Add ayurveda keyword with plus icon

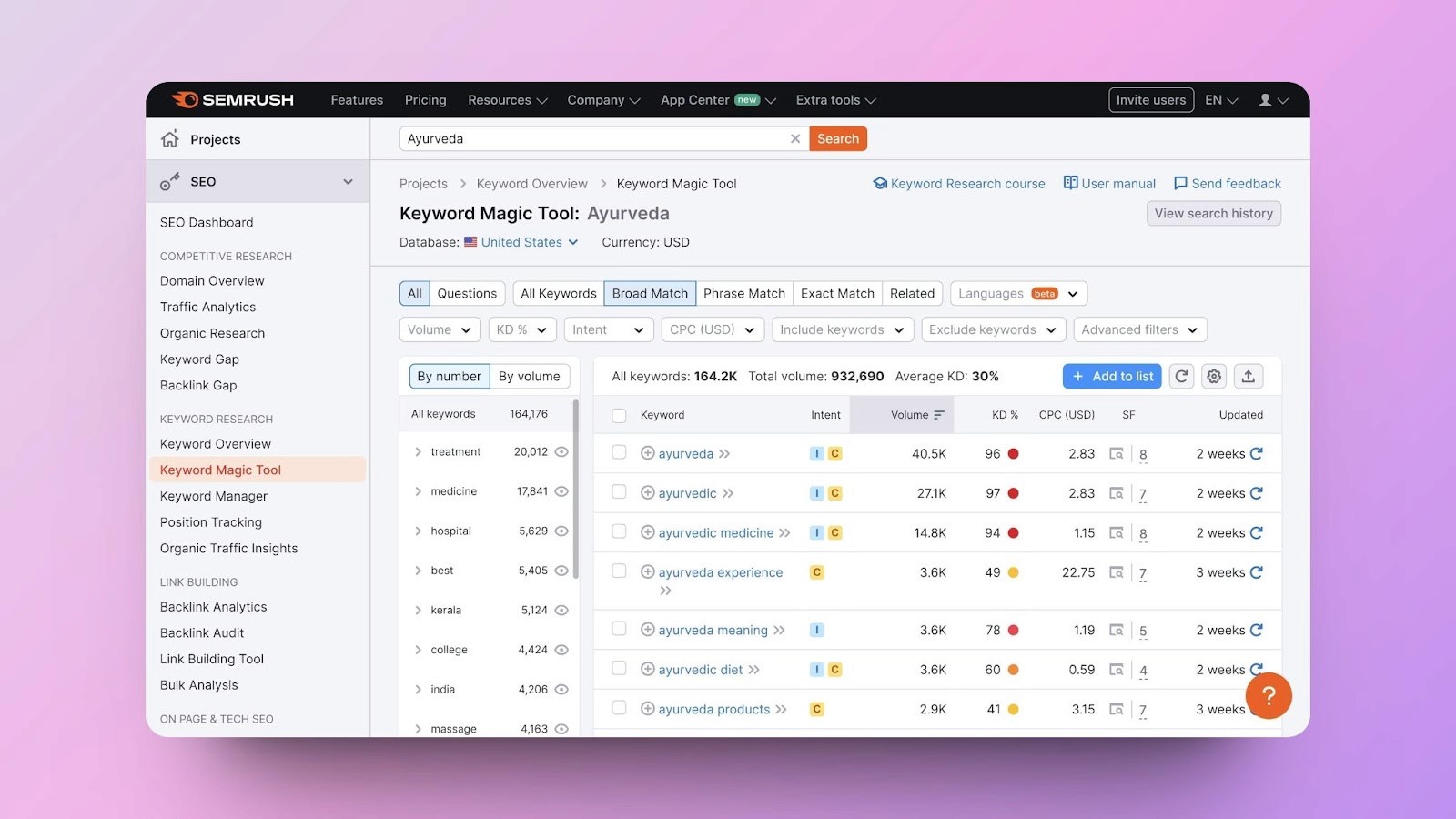[648, 453]
